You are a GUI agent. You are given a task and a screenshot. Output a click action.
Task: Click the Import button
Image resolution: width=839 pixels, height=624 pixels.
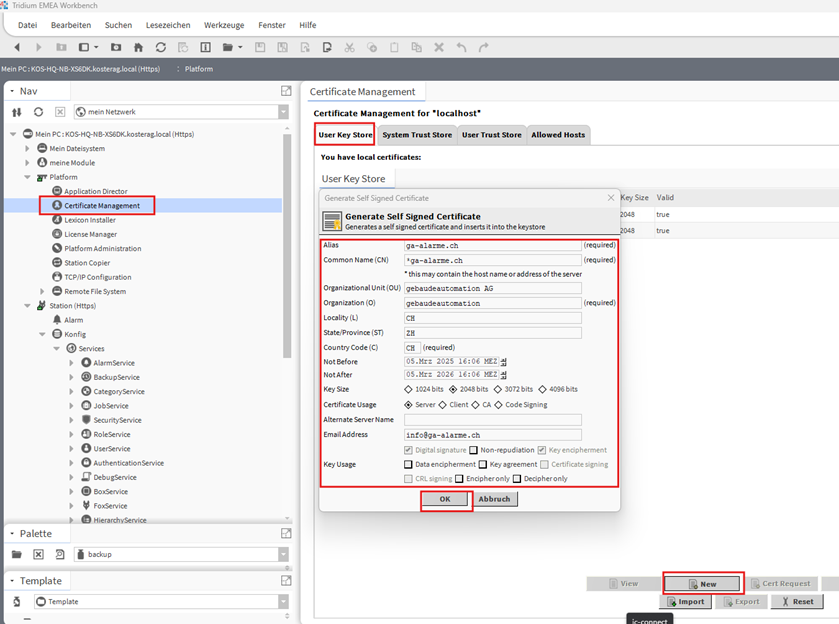[685, 602]
